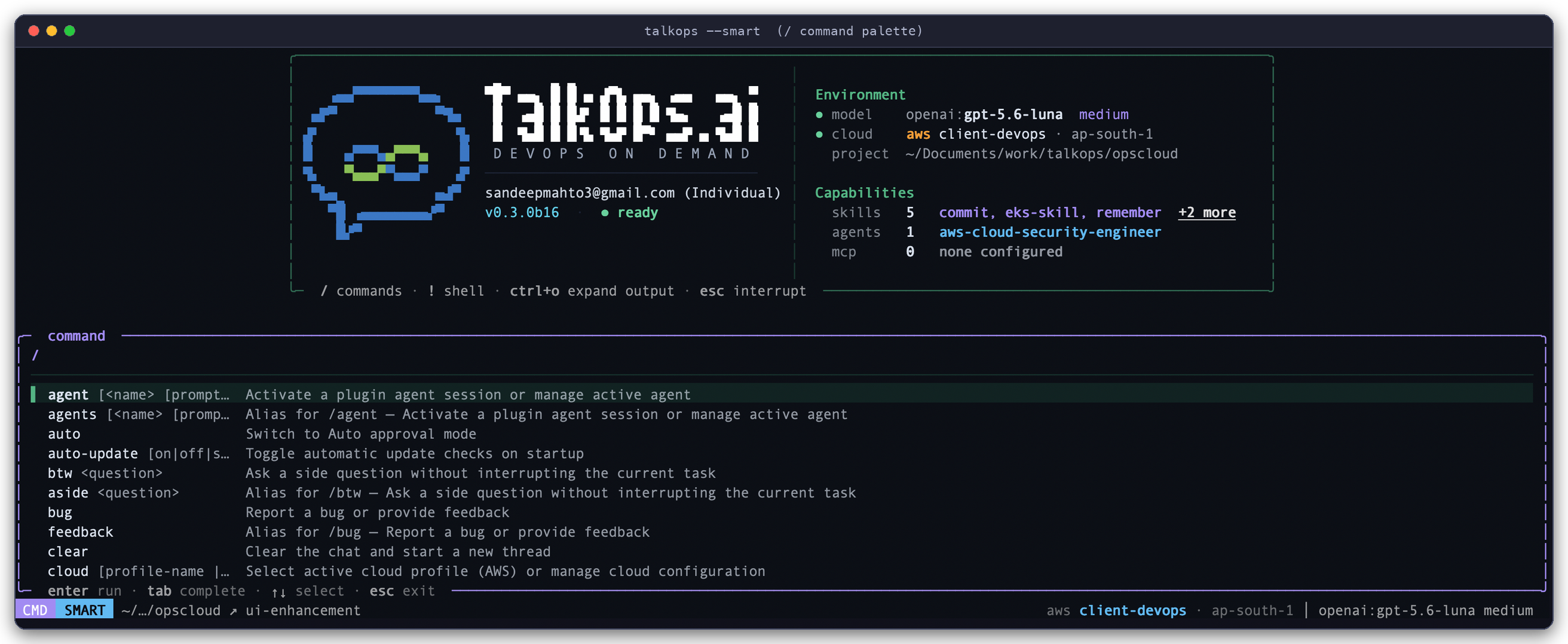Pick the 'feedback' command row
Screen dimensions: 1568x644
[782, 532]
